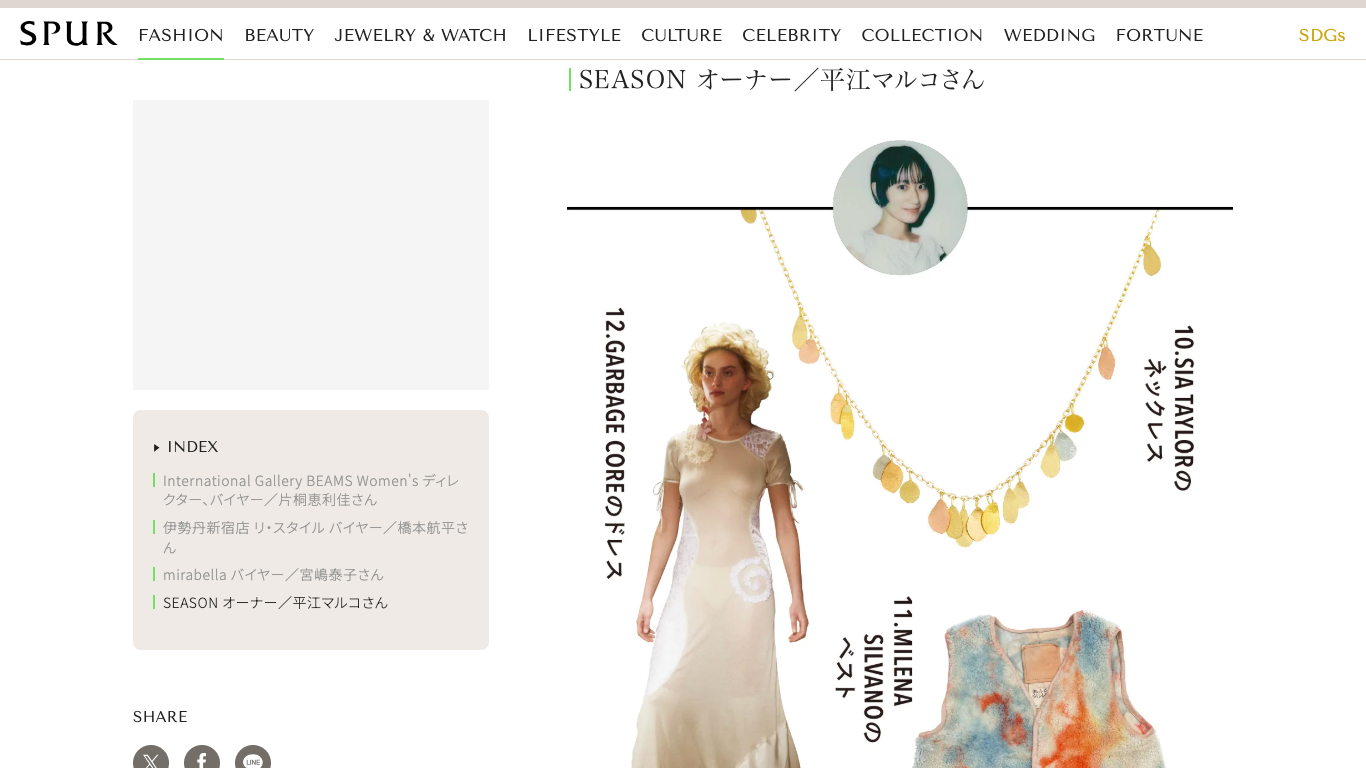The height and width of the screenshot is (768, 1366).
Task: Open the LIFESTYLE section
Action: pos(574,35)
